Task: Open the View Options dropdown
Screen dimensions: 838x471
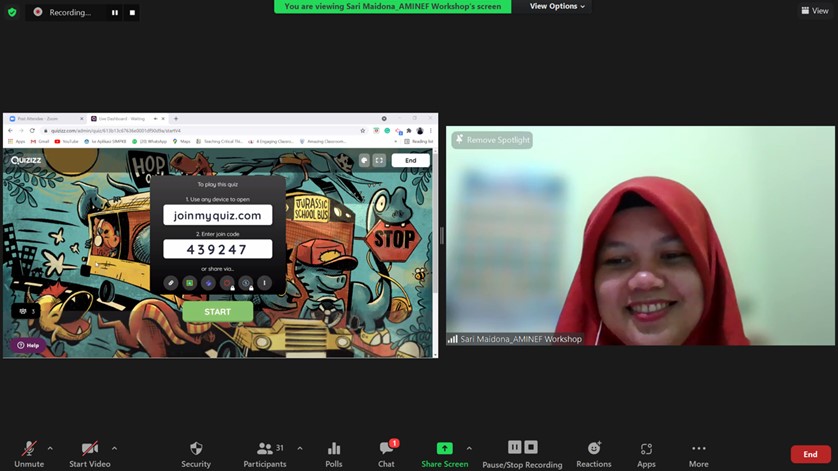Action: [x=557, y=6]
